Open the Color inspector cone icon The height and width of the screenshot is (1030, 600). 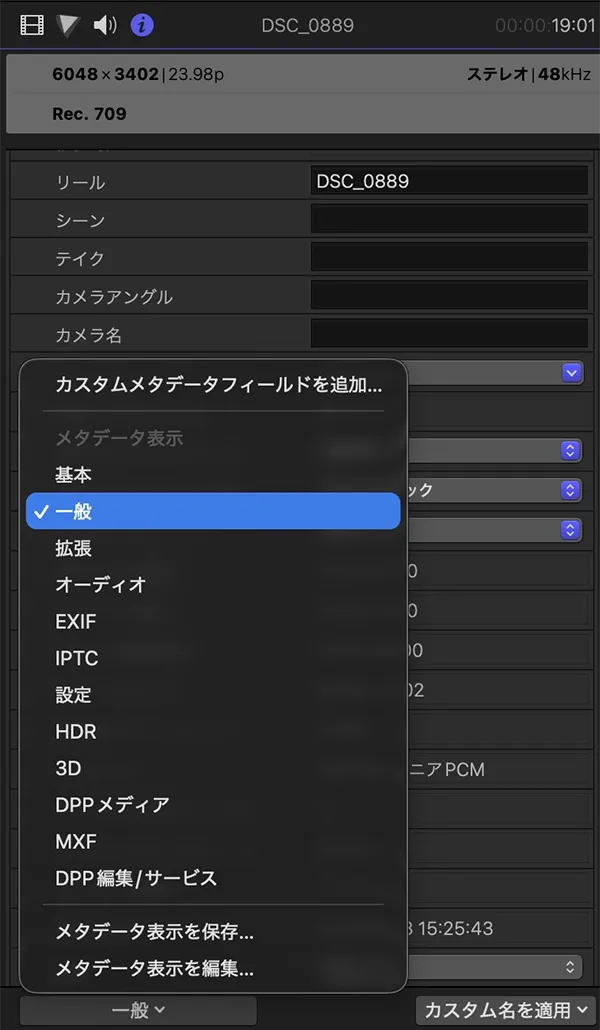(x=69, y=25)
